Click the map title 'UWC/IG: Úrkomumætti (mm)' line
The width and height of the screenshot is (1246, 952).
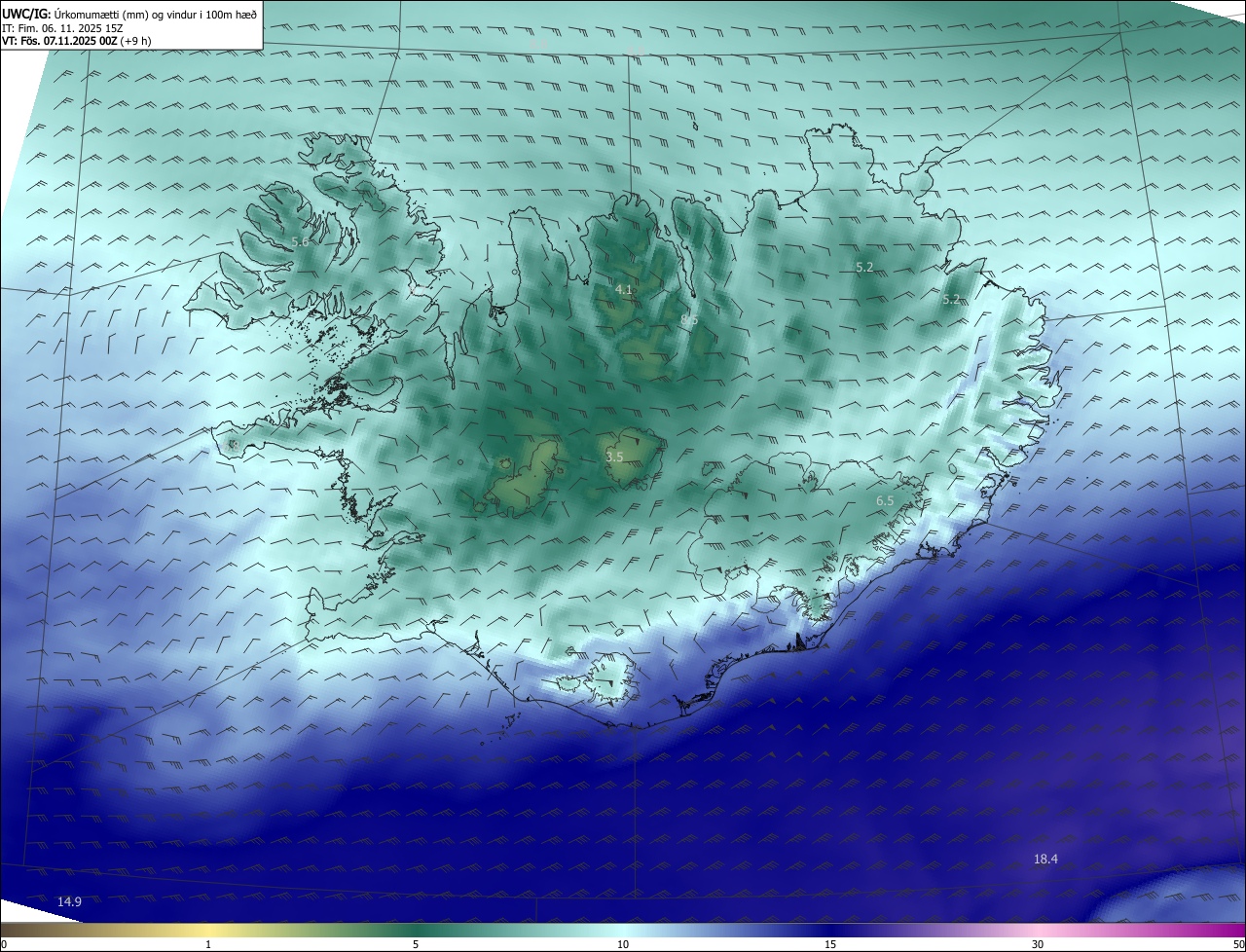(129, 15)
